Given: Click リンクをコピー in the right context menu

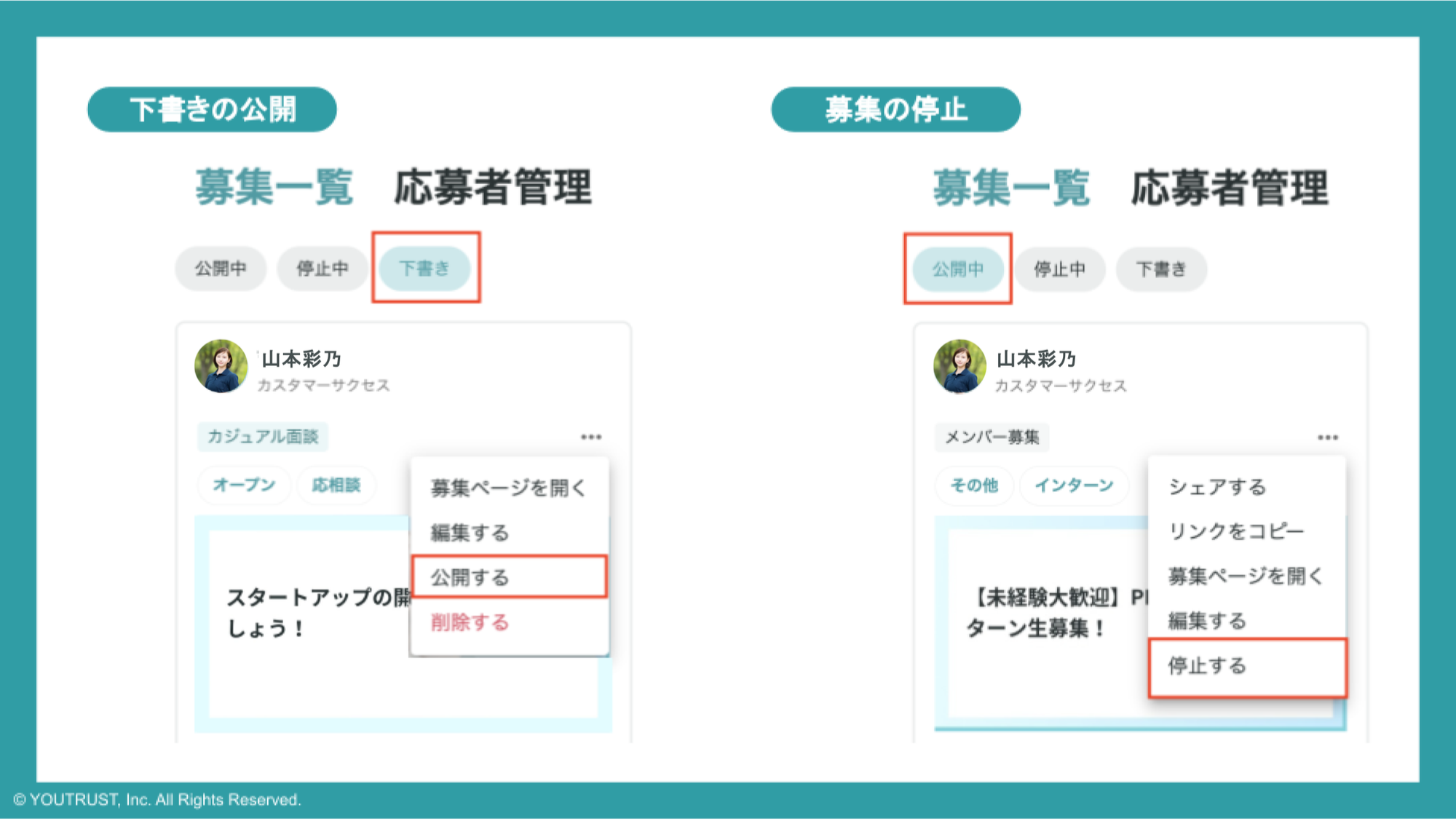Looking at the screenshot, I should click(x=1238, y=531).
